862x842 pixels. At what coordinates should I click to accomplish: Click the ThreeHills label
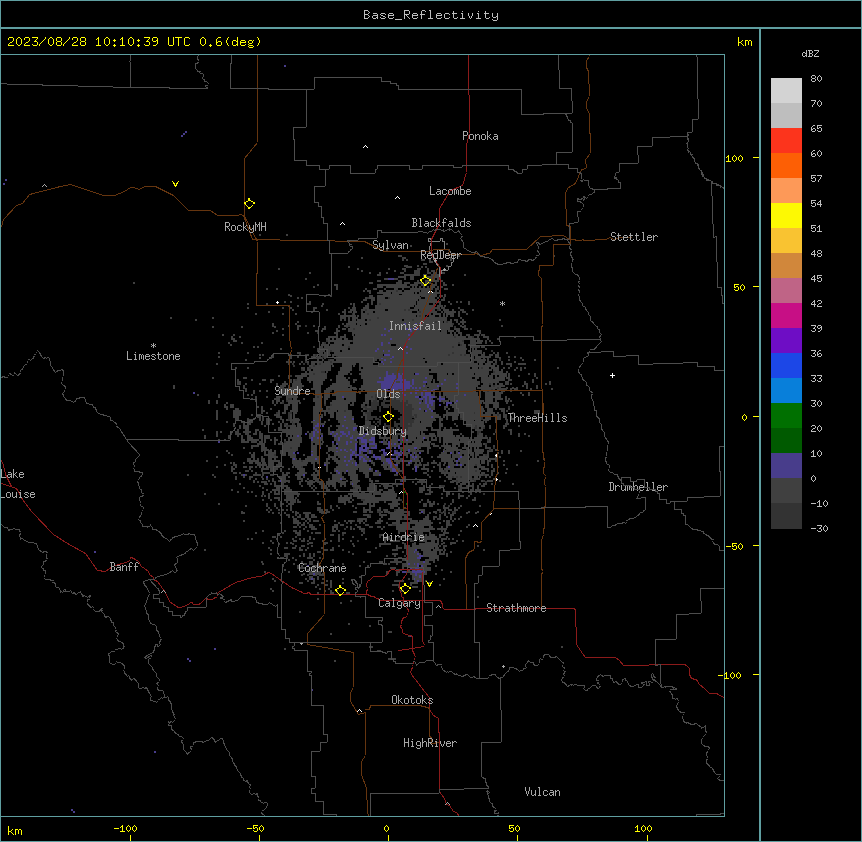point(537,418)
